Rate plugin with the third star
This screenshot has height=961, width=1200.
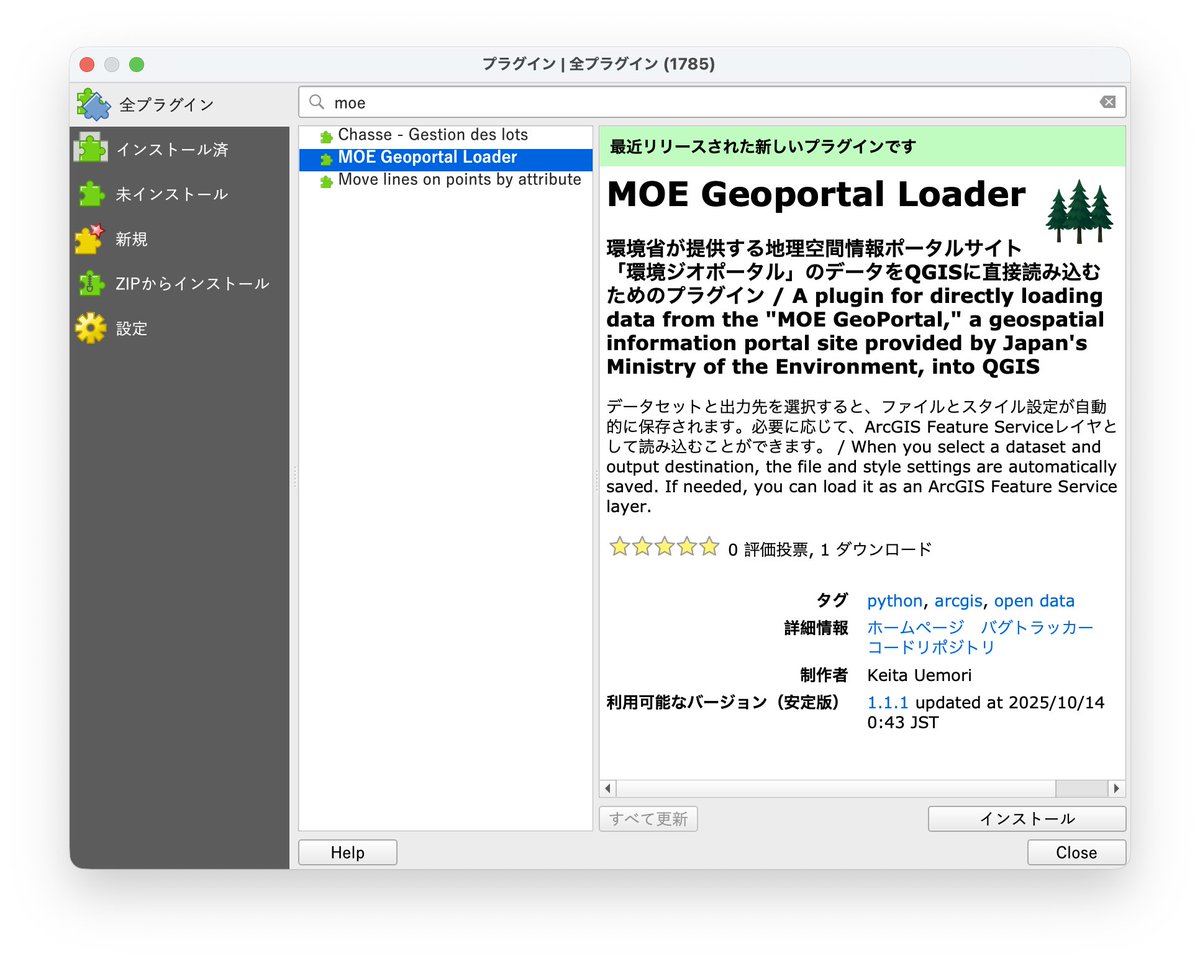point(665,546)
